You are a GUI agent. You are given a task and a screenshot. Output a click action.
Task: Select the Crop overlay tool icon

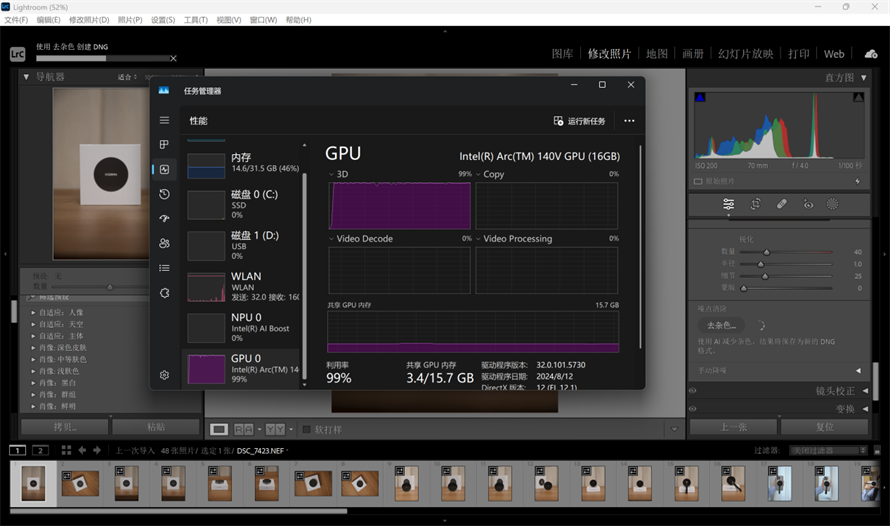click(x=755, y=204)
